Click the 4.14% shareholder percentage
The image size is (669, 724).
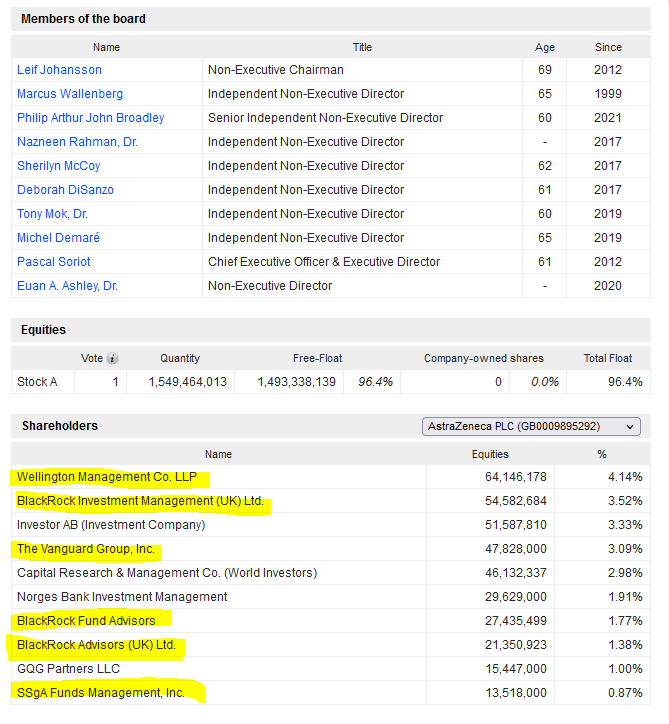[625, 477]
